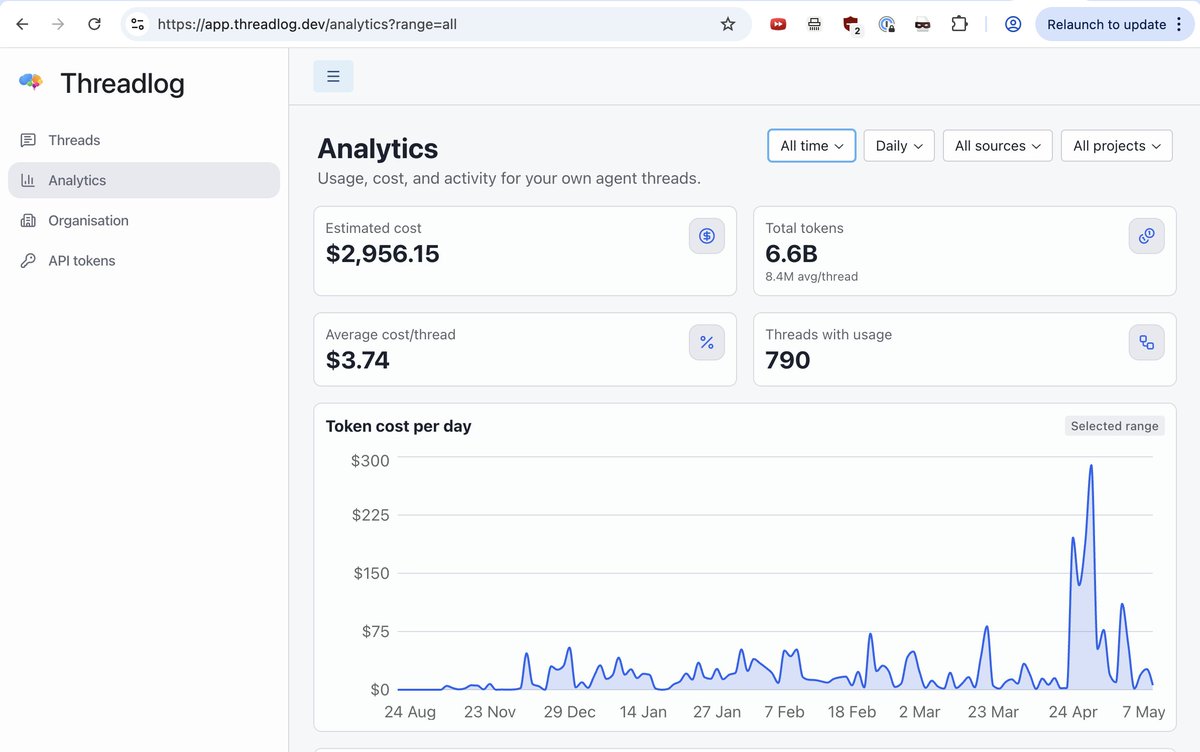This screenshot has height=752, width=1200.
Task: Click the 24 Apr axis label
Action: [1073, 712]
